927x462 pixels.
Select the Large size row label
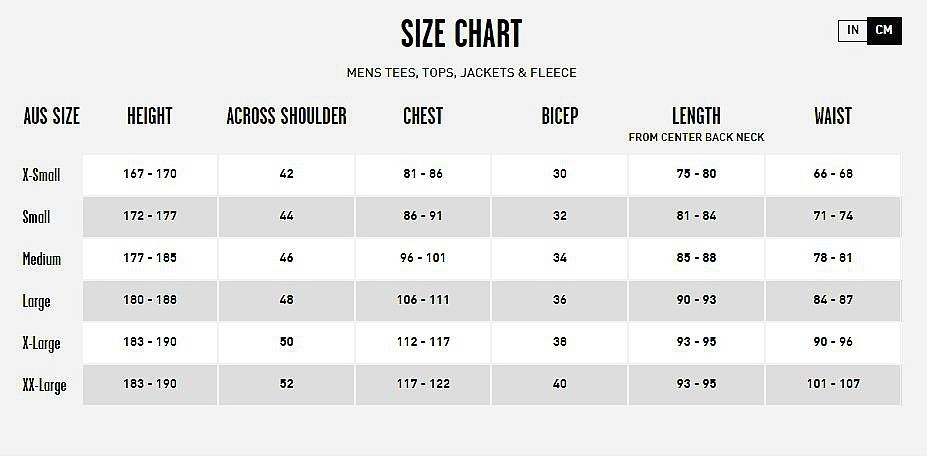tap(36, 301)
